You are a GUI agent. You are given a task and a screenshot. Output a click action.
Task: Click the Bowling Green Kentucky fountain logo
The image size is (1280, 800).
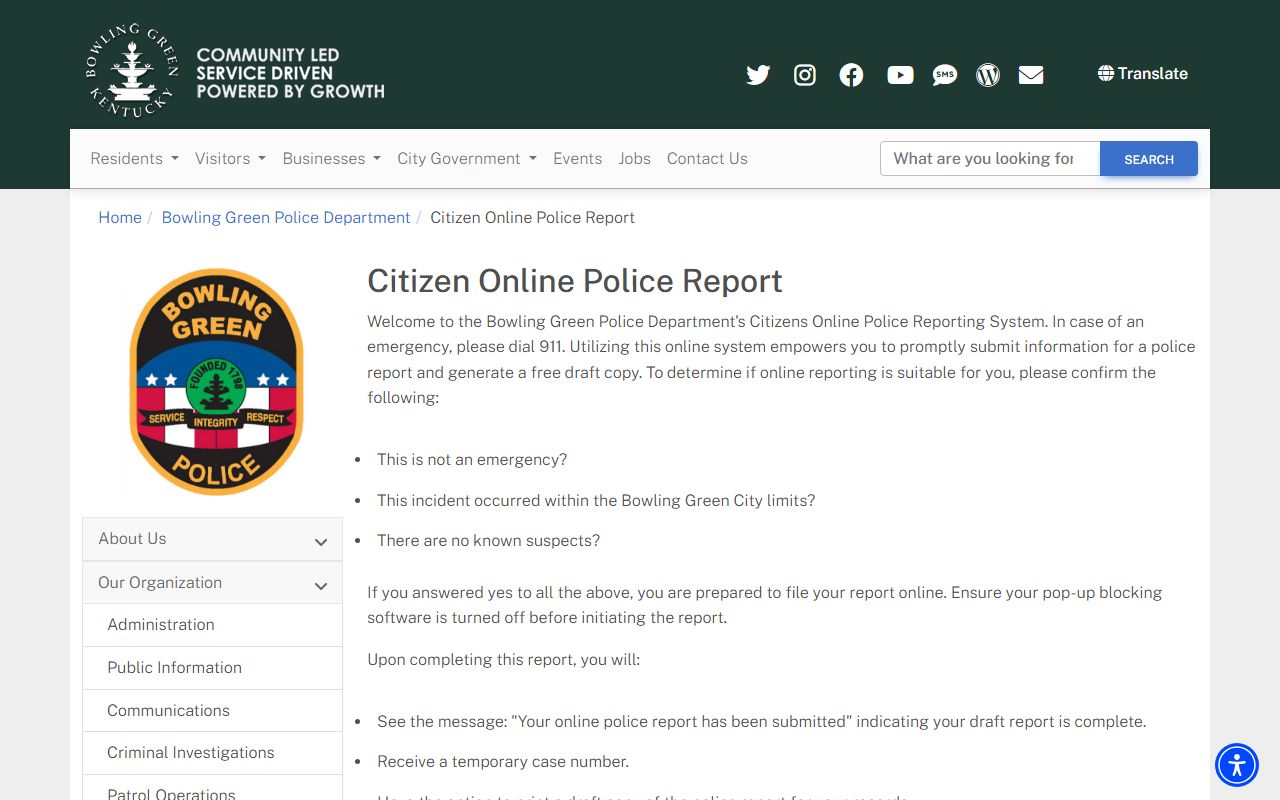132,72
